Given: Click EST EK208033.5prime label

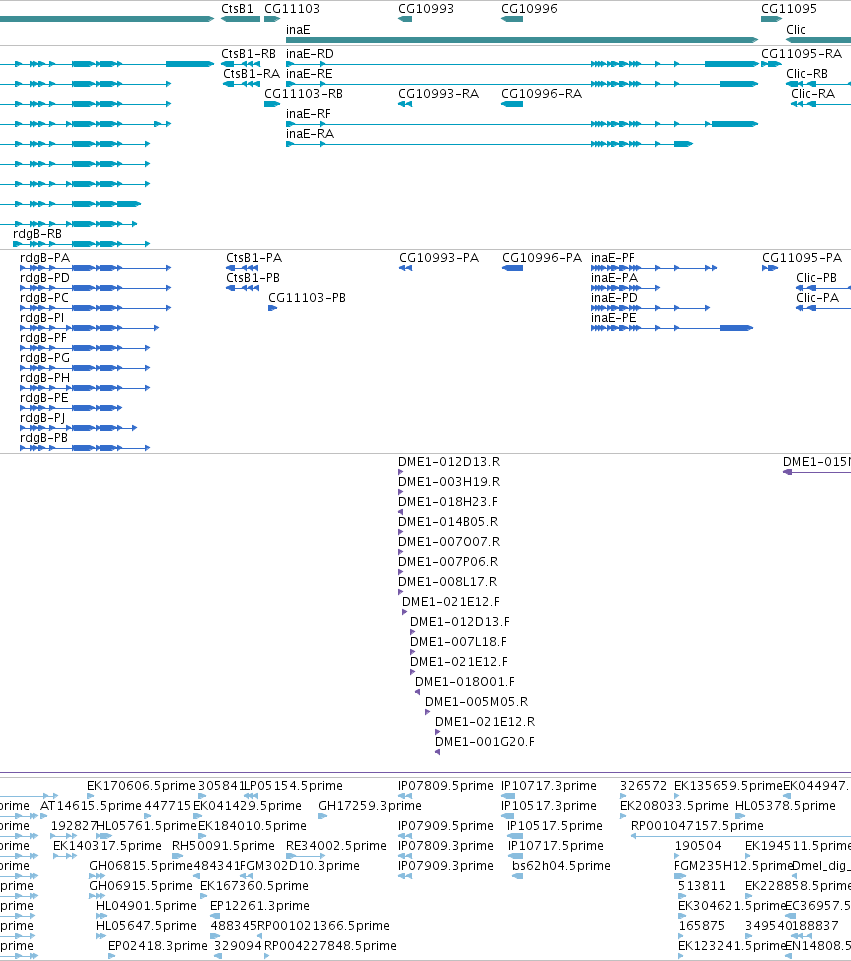Looking at the screenshot, I should coord(674,806).
